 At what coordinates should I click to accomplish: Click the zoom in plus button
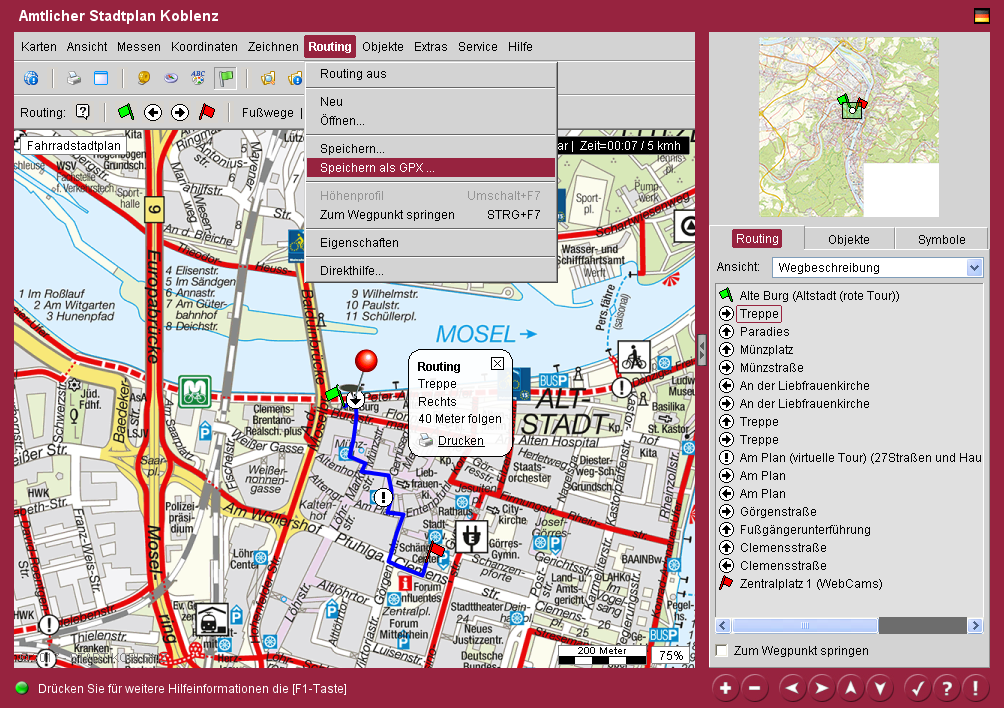(x=725, y=688)
